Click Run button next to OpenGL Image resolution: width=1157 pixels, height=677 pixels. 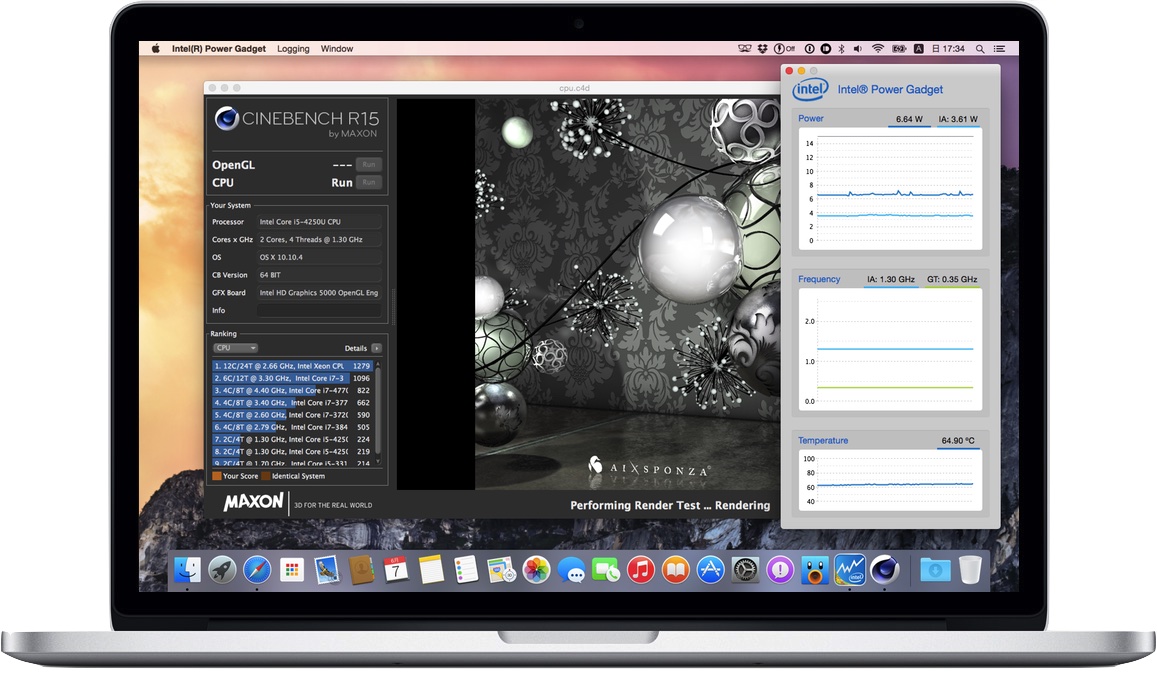[369, 165]
